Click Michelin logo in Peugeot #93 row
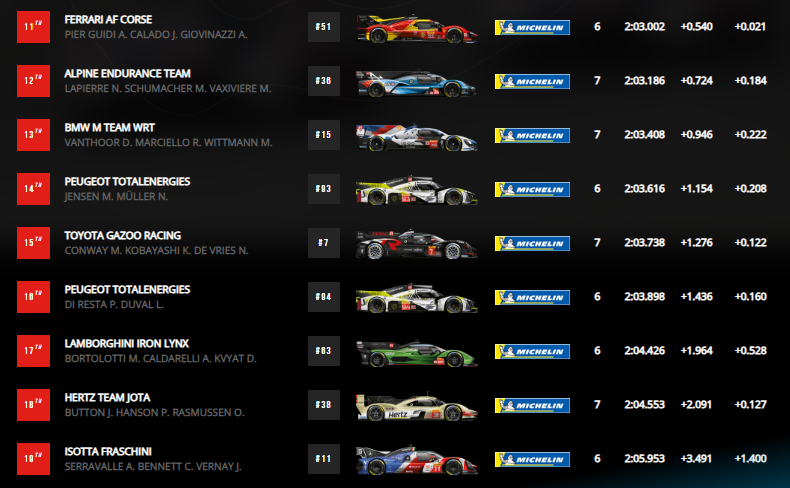The height and width of the screenshot is (488, 790). pos(532,189)
